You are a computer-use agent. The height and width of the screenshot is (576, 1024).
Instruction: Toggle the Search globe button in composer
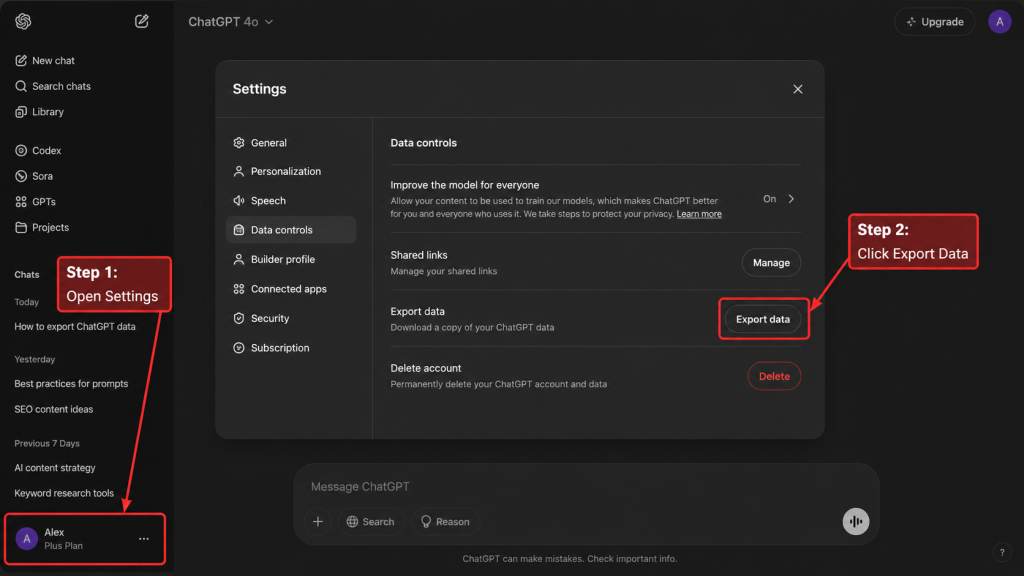pos(371,522)
